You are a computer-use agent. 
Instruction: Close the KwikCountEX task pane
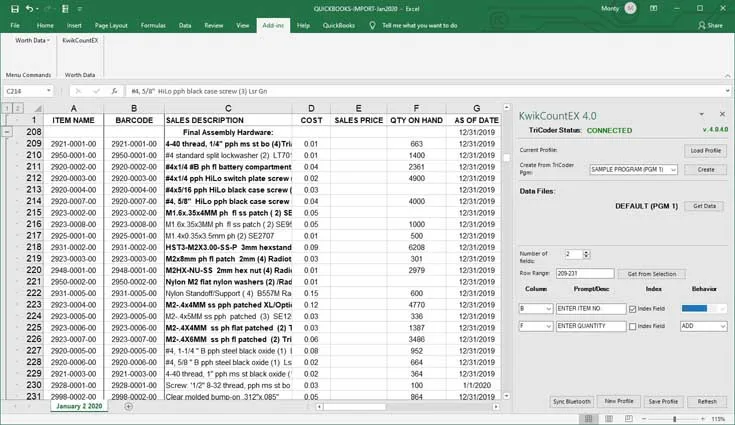722,114
